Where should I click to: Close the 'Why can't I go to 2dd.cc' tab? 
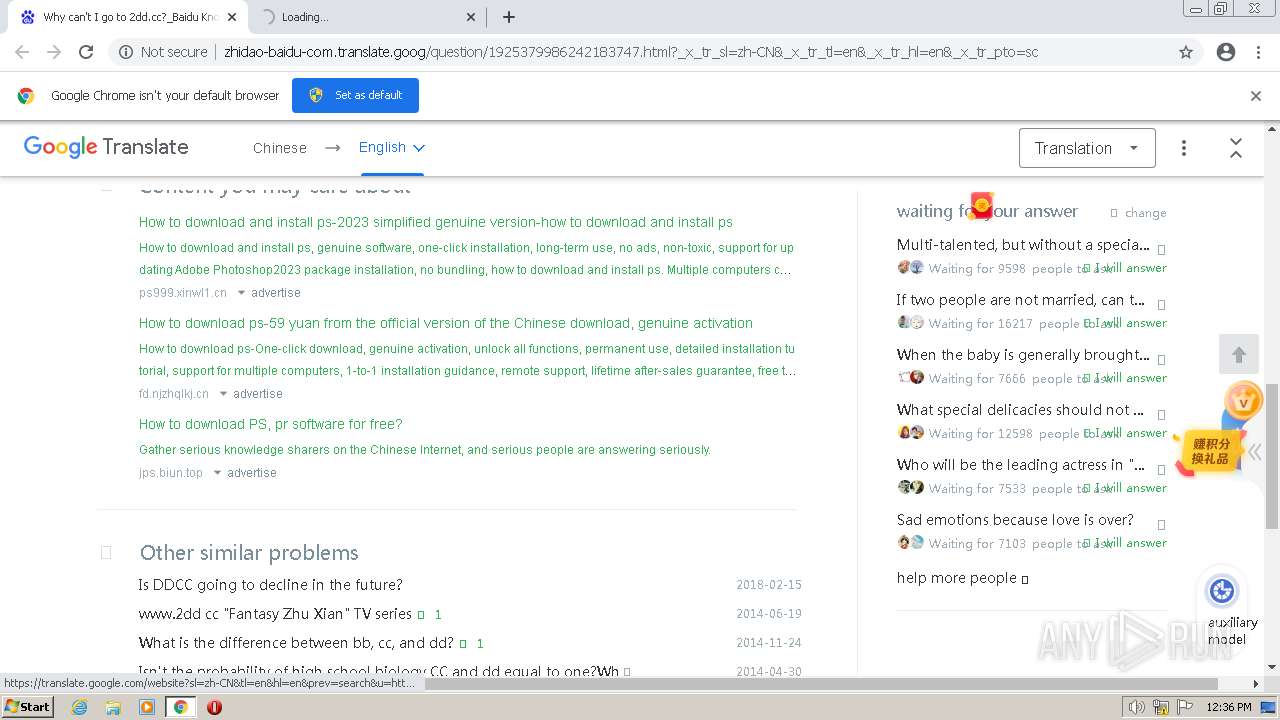pyautogui.click(x=232, y=17)
